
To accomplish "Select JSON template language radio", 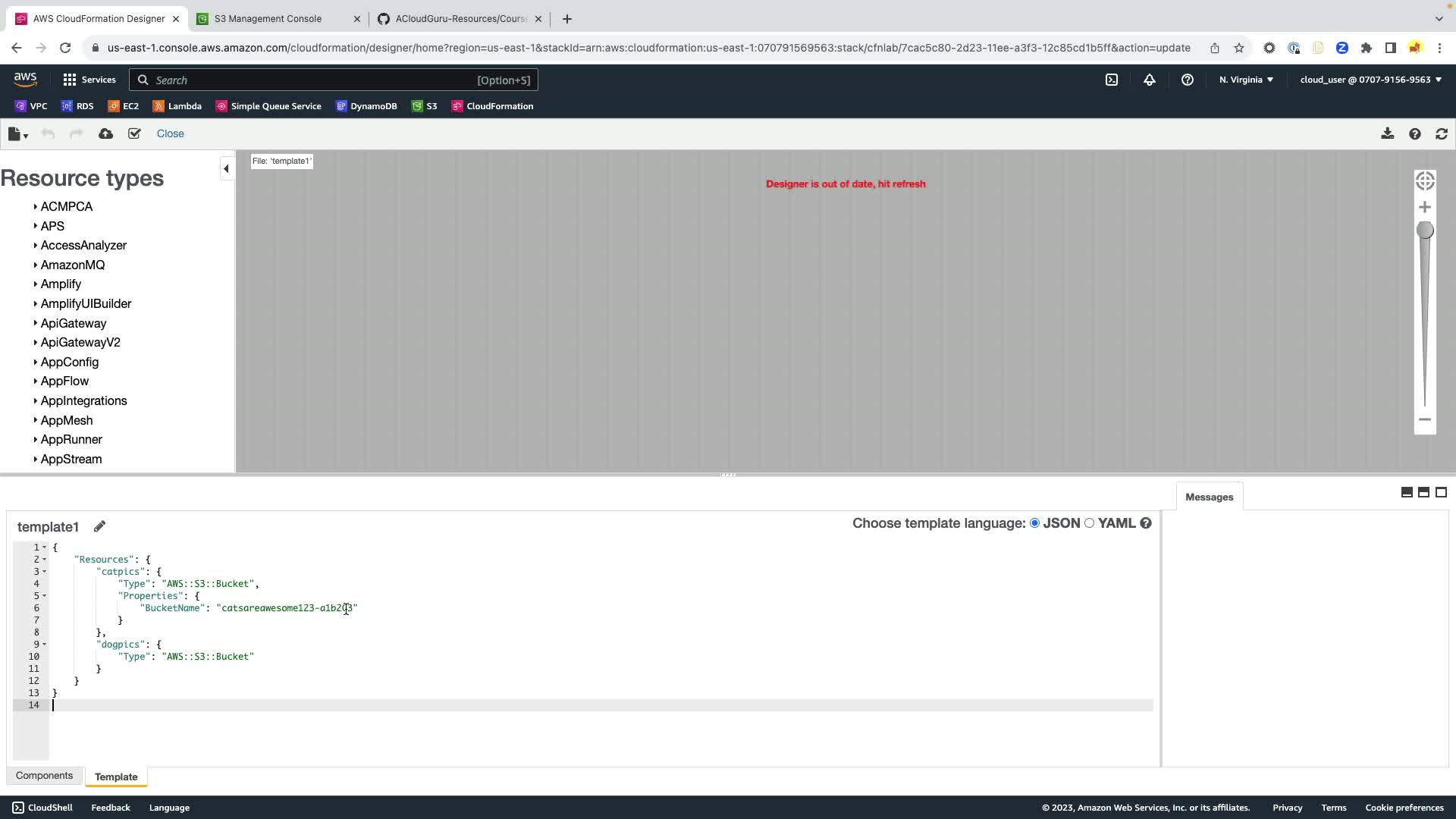I will (x=1034, y=523).
